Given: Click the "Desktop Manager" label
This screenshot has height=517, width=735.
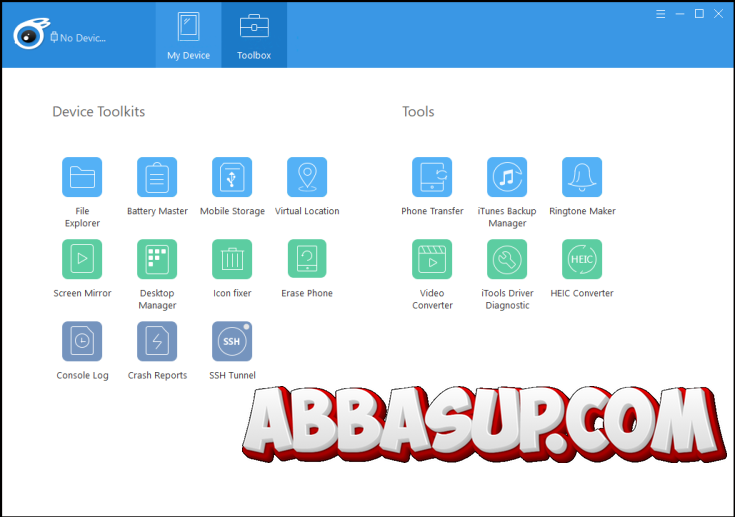Looking at the screenshot, I should [x=157, y=299].
